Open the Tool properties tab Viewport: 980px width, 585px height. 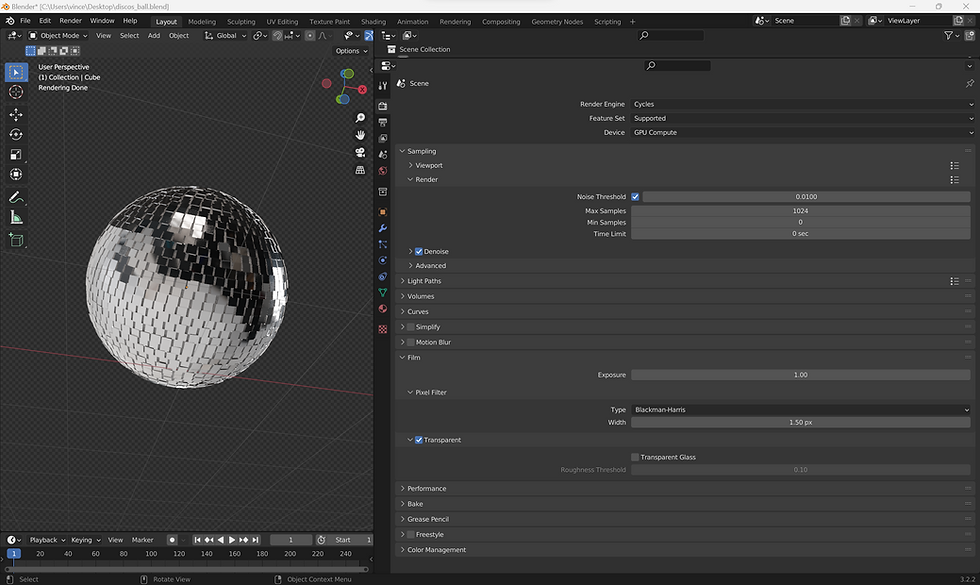point(382,86)
